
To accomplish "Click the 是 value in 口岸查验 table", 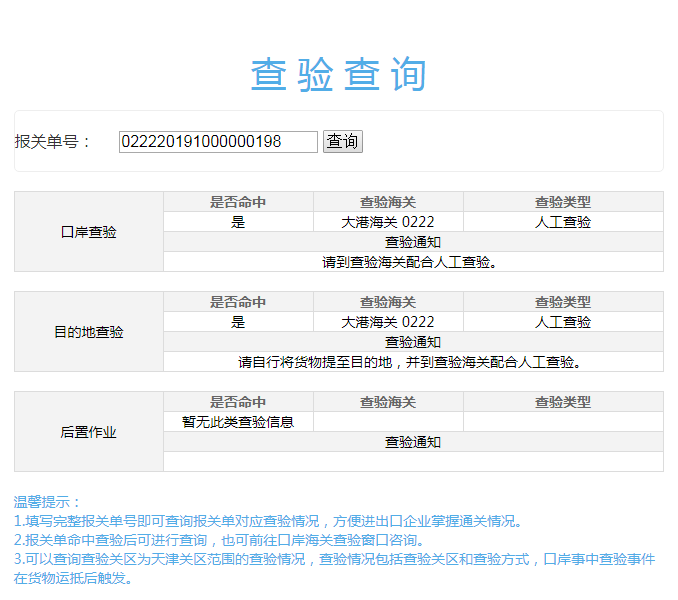I will (x=238, y=222).
